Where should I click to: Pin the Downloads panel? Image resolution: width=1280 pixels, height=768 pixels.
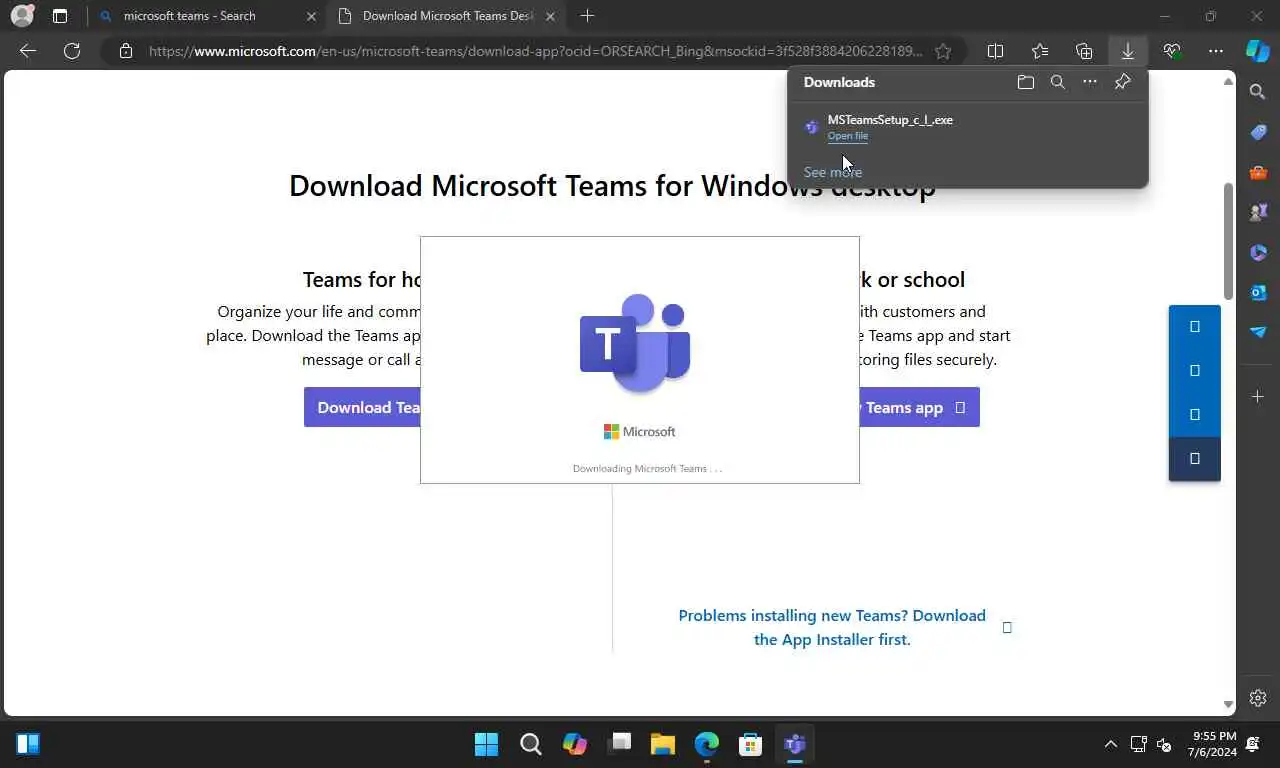pos(1123,82)
